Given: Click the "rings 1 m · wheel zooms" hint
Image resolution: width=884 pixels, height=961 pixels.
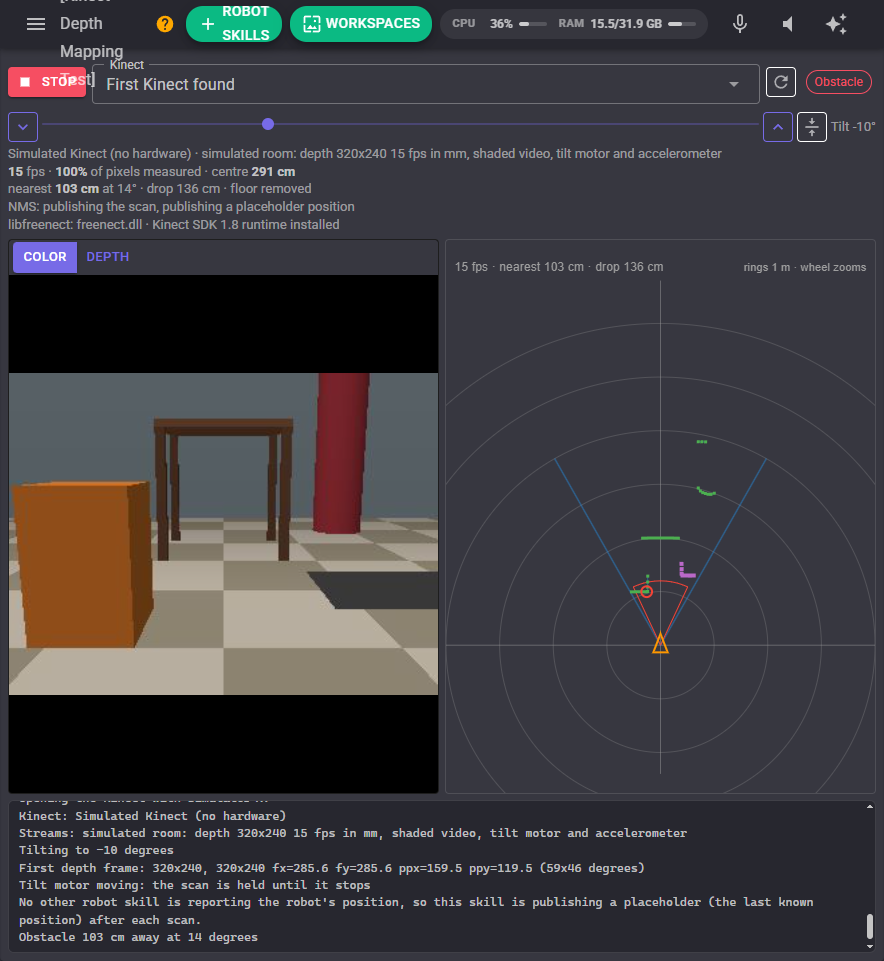Looking at the screenshot, I should (804, 267).
